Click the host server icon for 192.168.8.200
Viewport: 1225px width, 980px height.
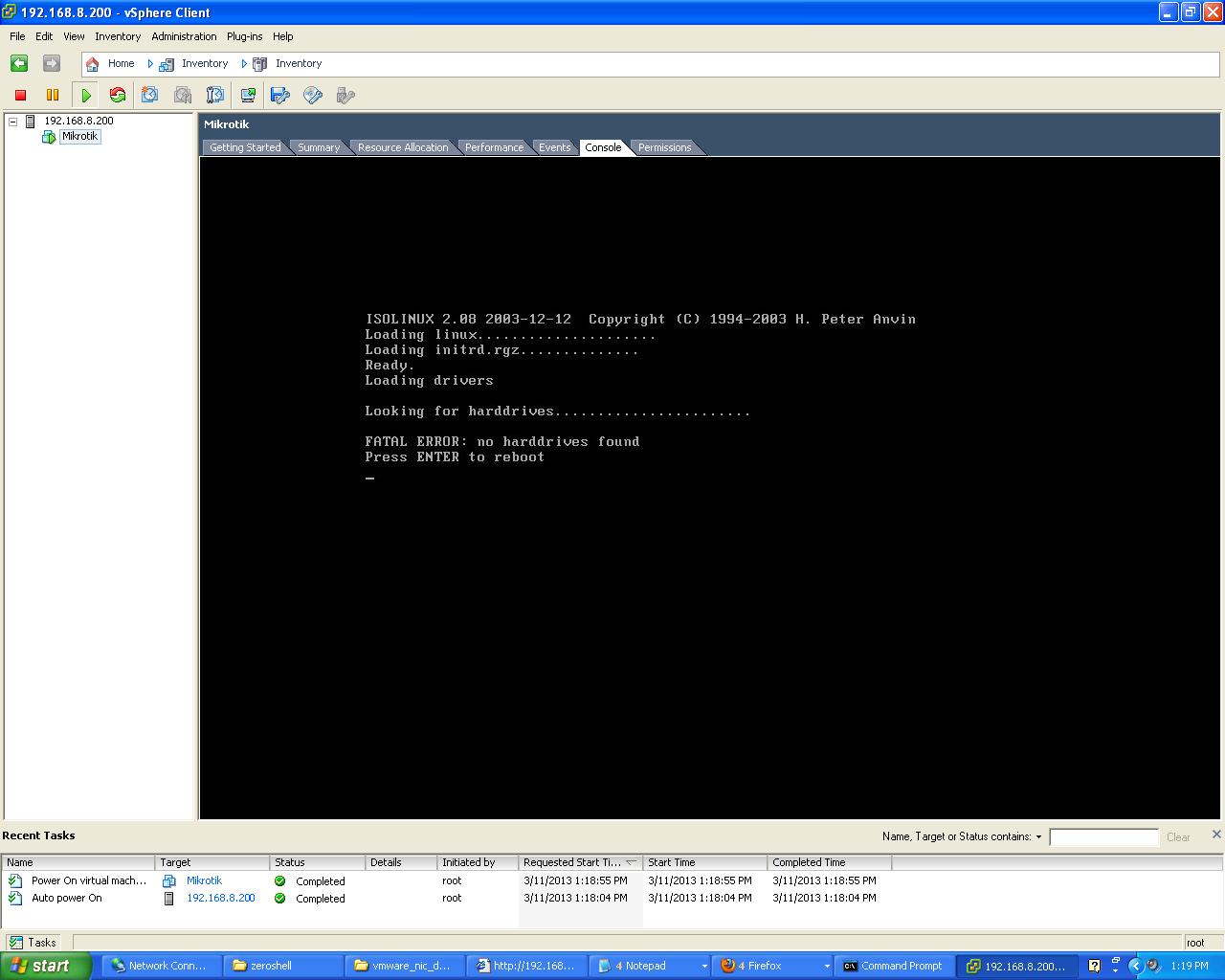coord(31,121)
